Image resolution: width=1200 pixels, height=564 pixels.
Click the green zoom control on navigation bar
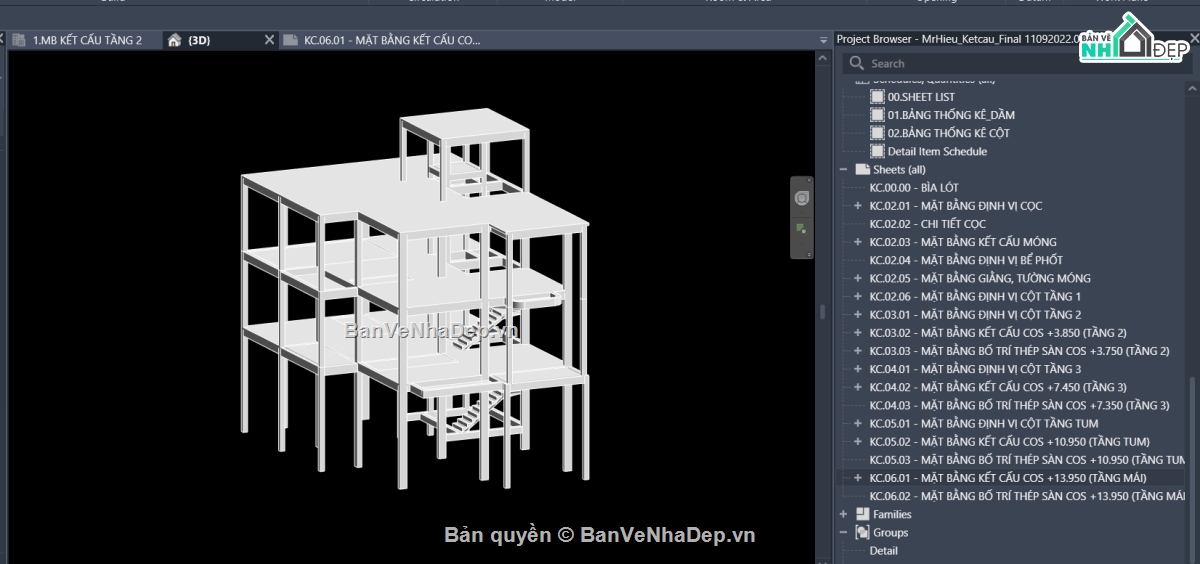coord(801,229)
